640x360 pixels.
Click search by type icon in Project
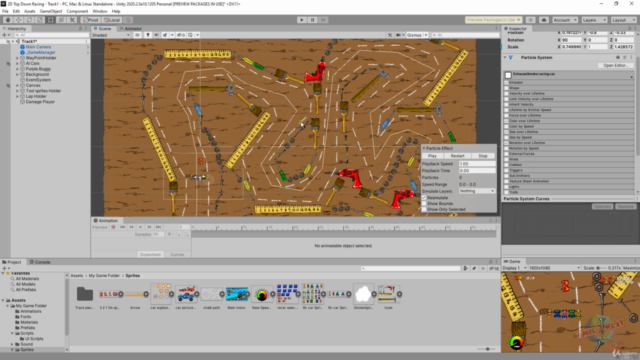[465, 268]
